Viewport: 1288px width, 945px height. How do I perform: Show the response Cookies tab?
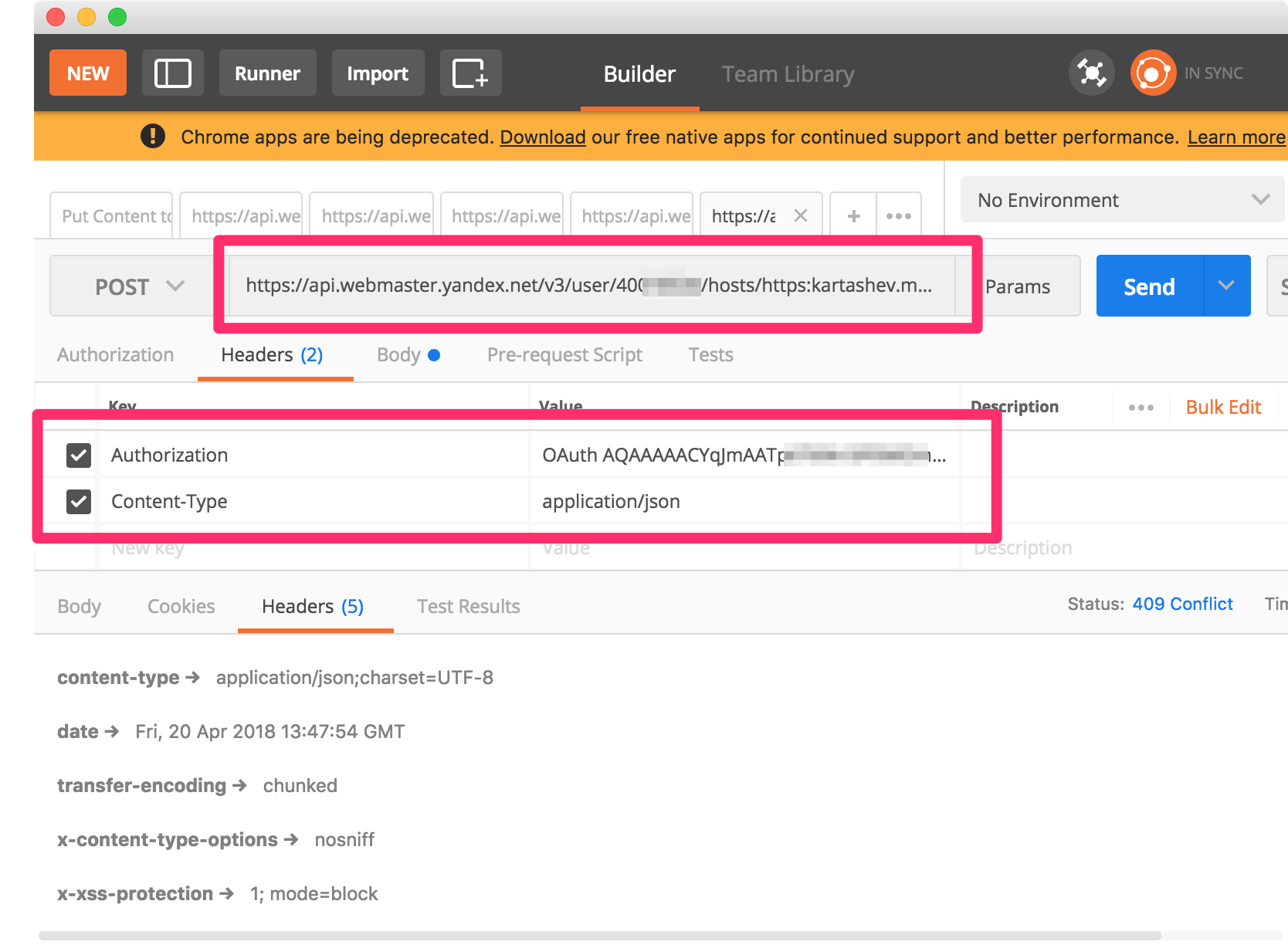pos(181,607)
